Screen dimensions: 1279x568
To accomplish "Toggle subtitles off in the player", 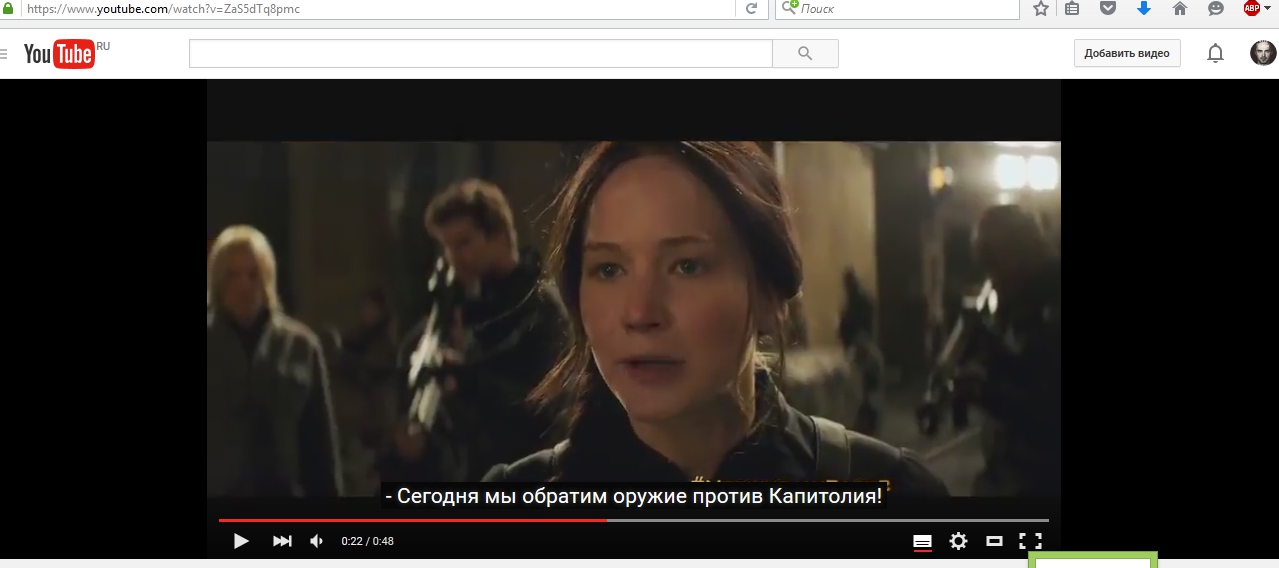I will click(922, 541).
